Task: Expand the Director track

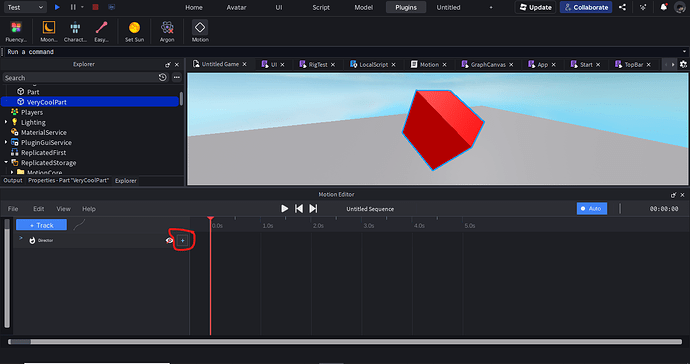Action: click(21, 238)
